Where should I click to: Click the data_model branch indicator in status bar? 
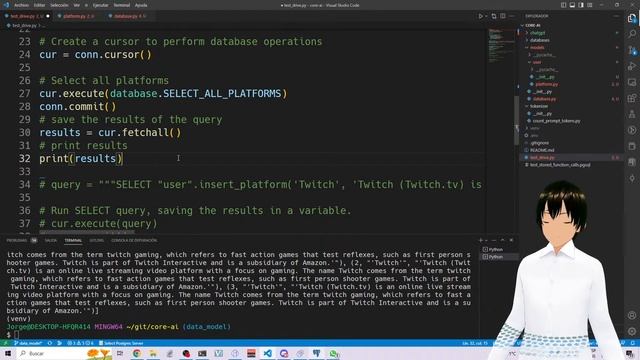click(x=28, y=343)
